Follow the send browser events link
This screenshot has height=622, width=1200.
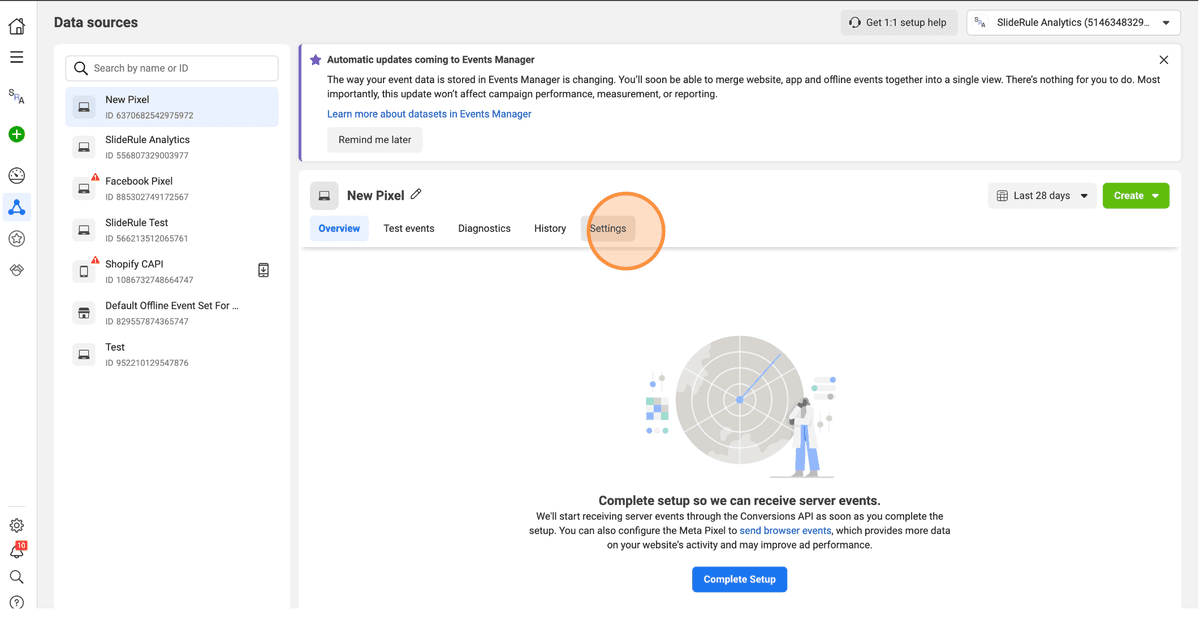(785, 531)
